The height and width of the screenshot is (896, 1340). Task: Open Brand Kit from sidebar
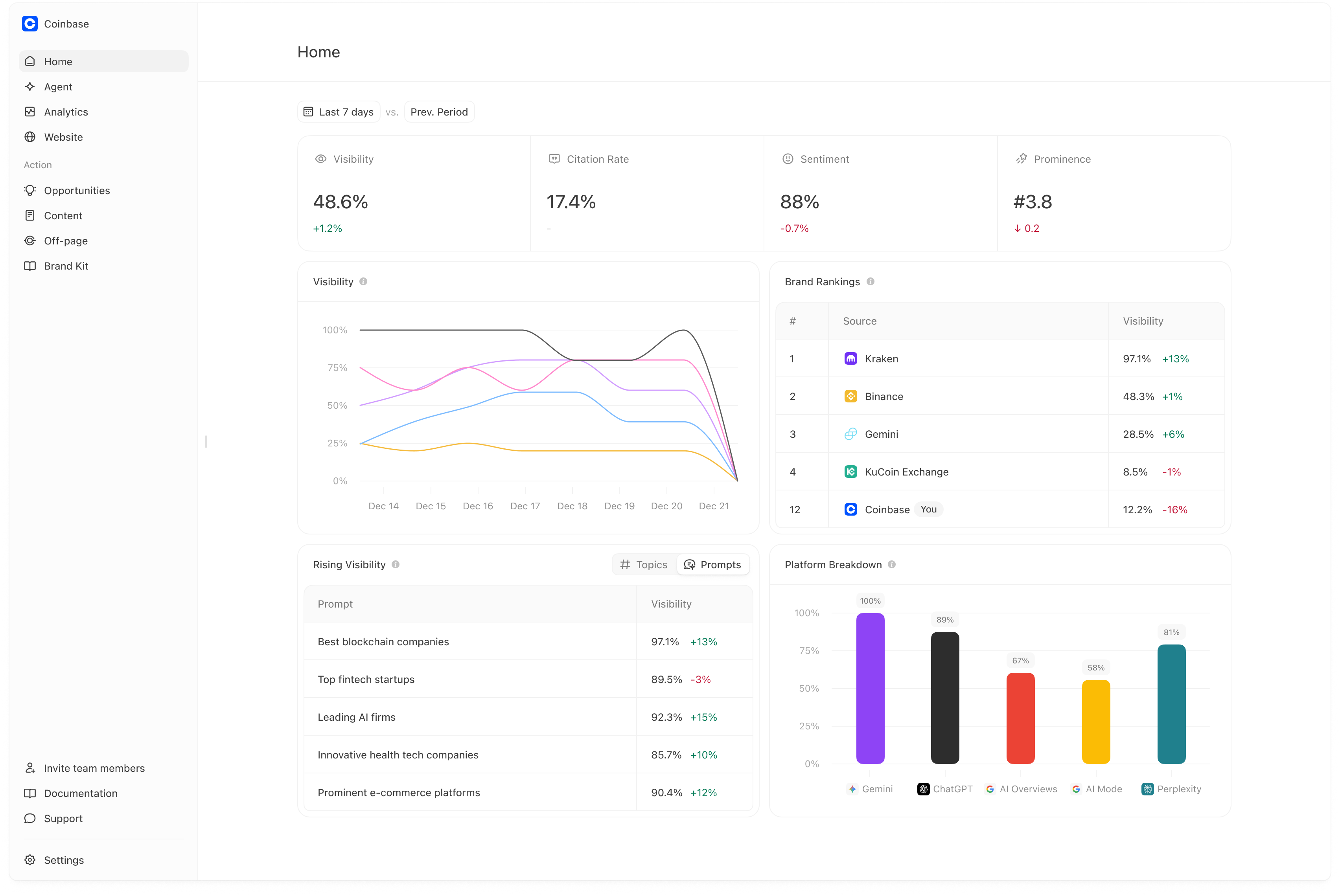66,266
